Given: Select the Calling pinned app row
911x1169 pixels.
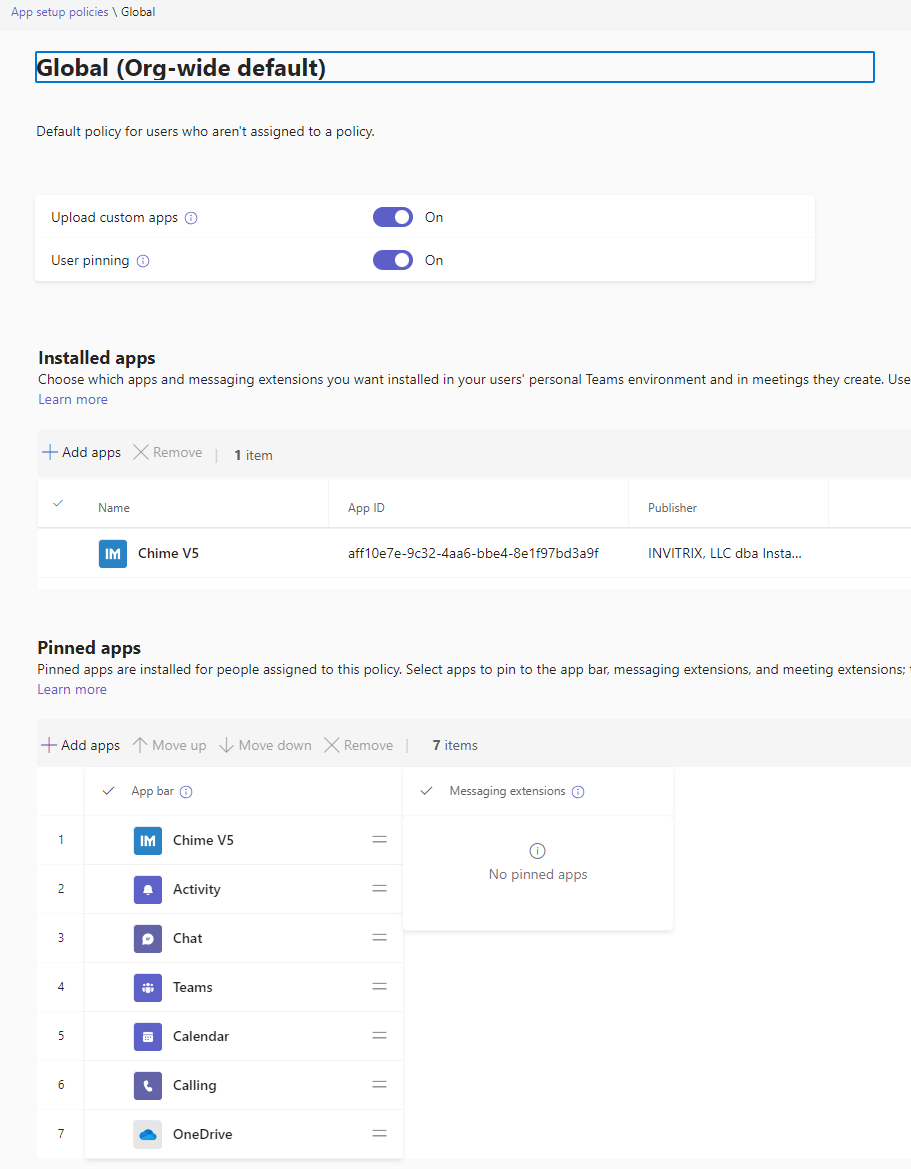Looking at the screenshot, I should (244, 1086).
